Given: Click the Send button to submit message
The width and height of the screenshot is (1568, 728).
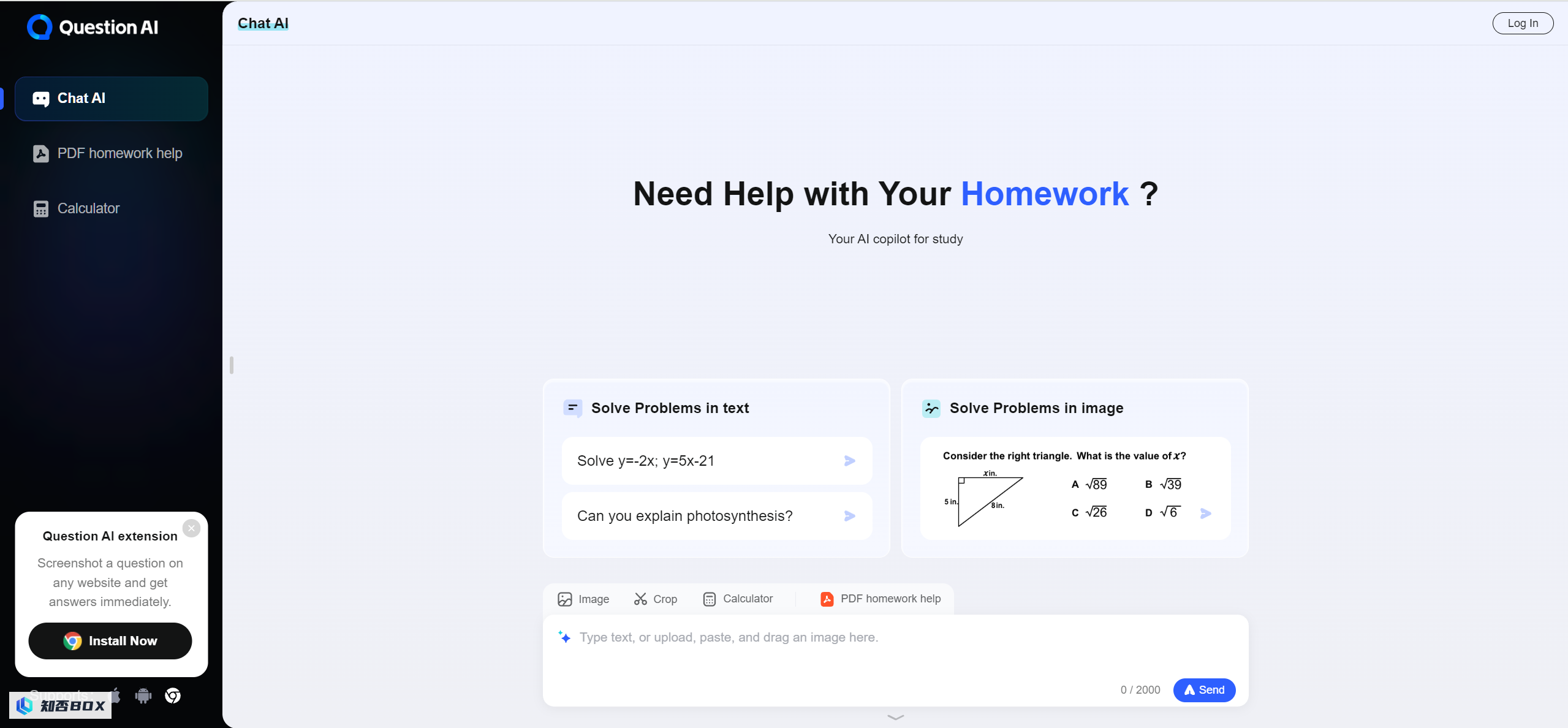Looking at the screenshot, I should coord(1204,690).
